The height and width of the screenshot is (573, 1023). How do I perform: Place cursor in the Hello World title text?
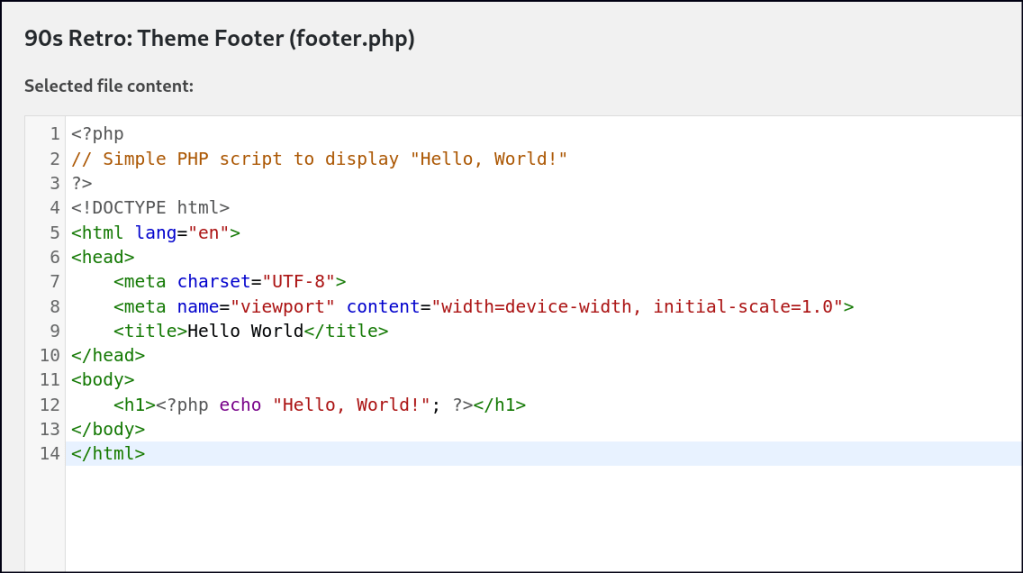pyautogui.click(x=245, y=331)
